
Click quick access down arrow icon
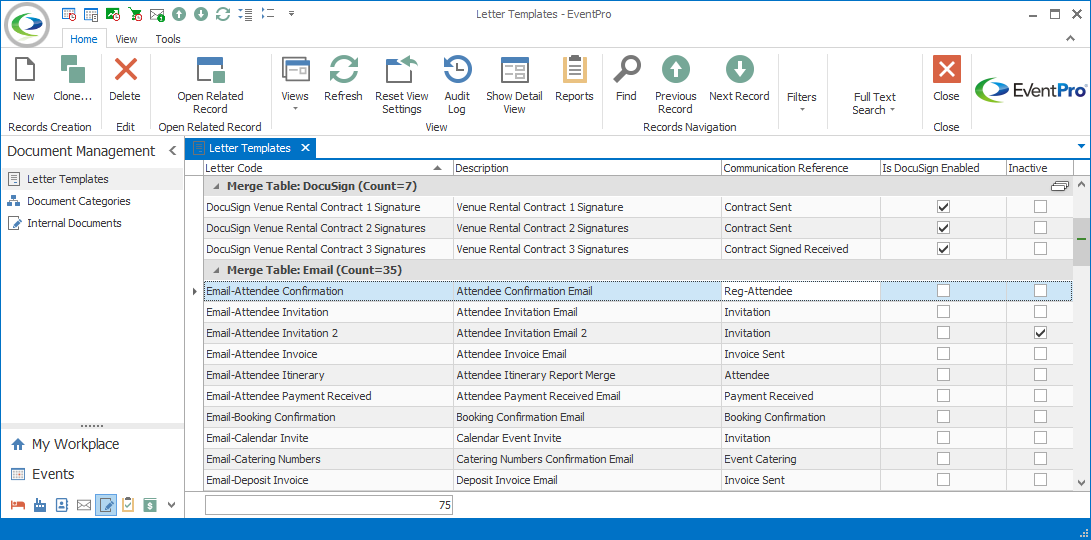coord(201,13)
